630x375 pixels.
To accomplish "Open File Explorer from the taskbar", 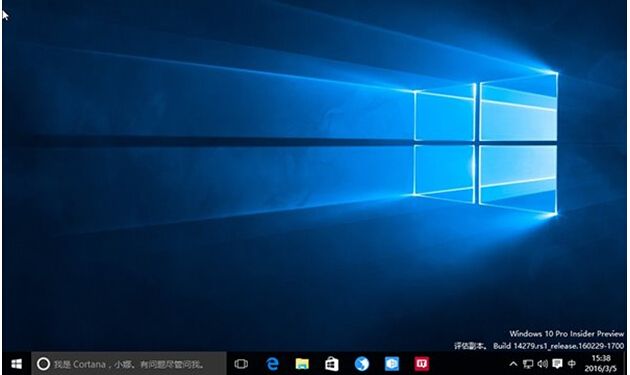I will pyautogui.click(x=302, y=364).
